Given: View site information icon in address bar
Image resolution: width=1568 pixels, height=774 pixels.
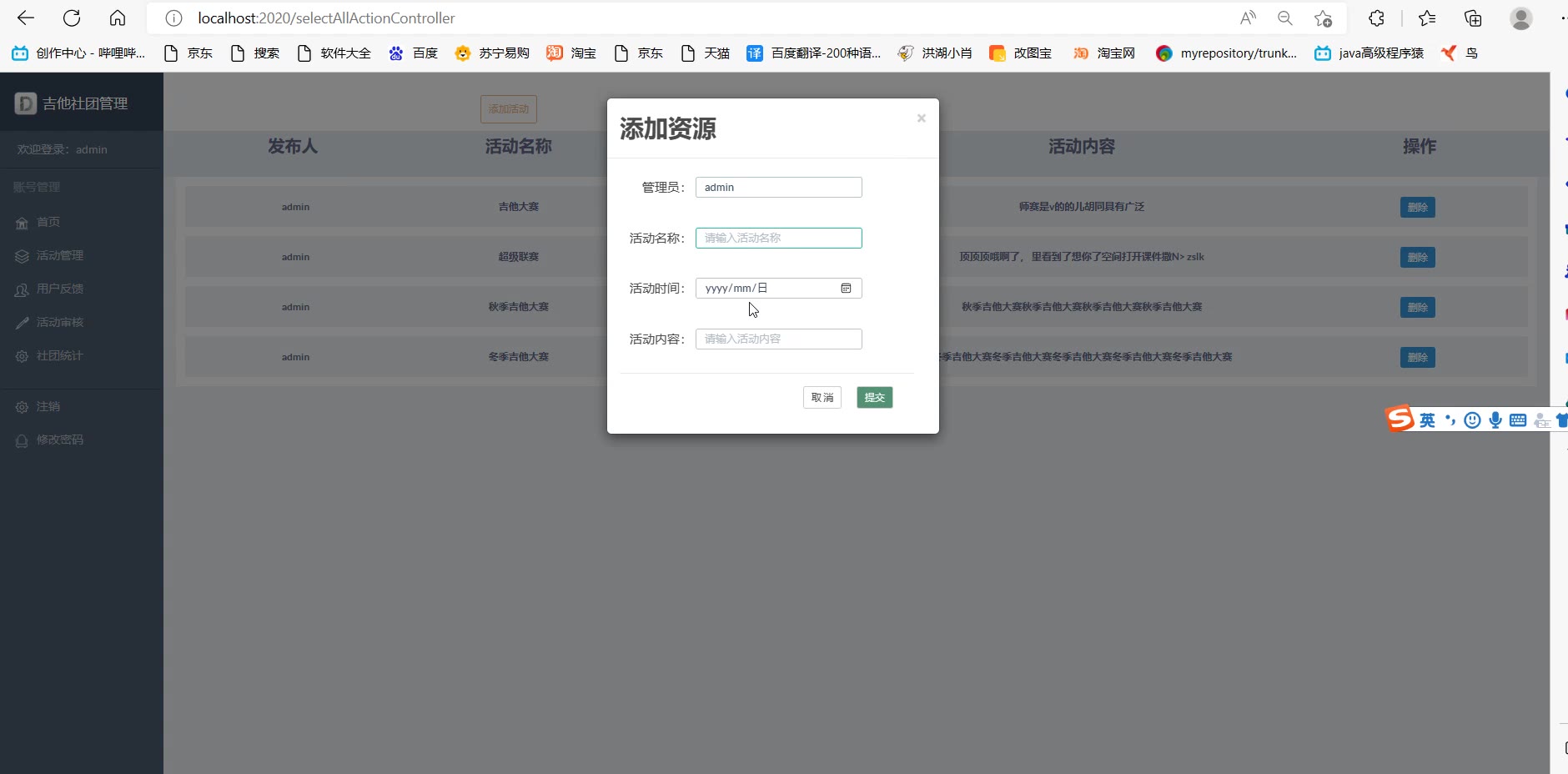Looking at the screenshot, I should (173, 18).
